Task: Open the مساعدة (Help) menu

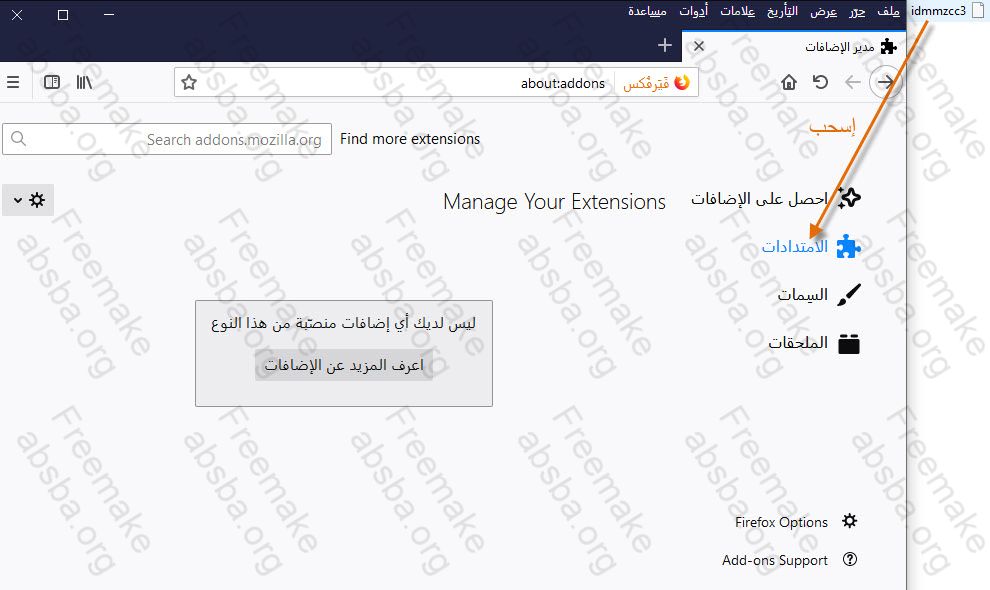Action: coord(647,11)
